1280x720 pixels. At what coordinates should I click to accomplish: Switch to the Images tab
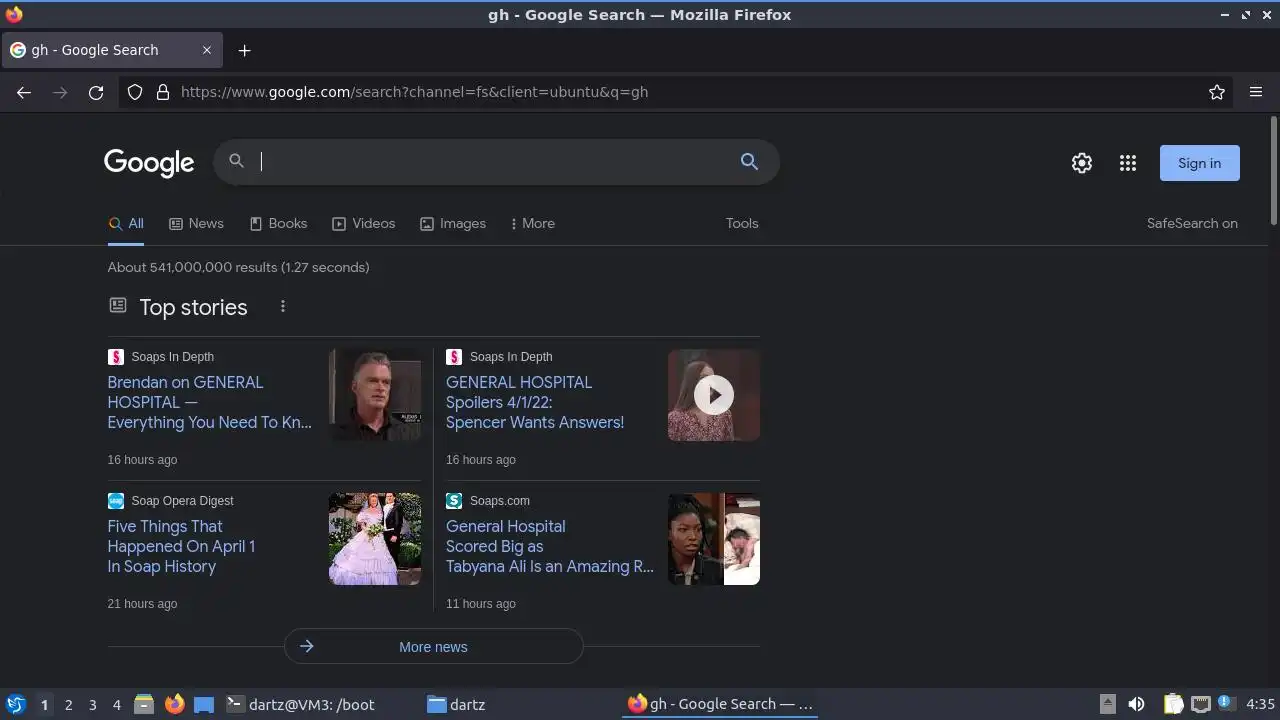pos(453,224)
